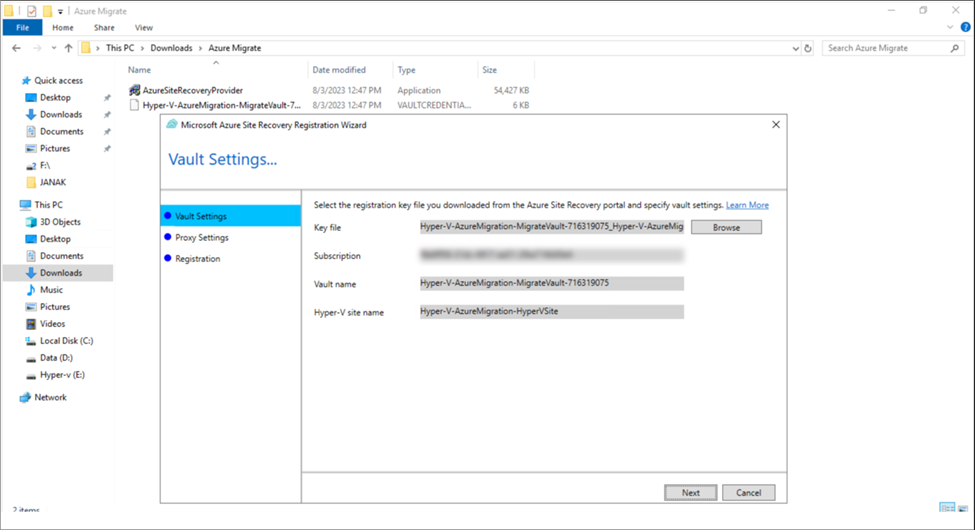Click the new folder icon in title bar

point(47,11)
